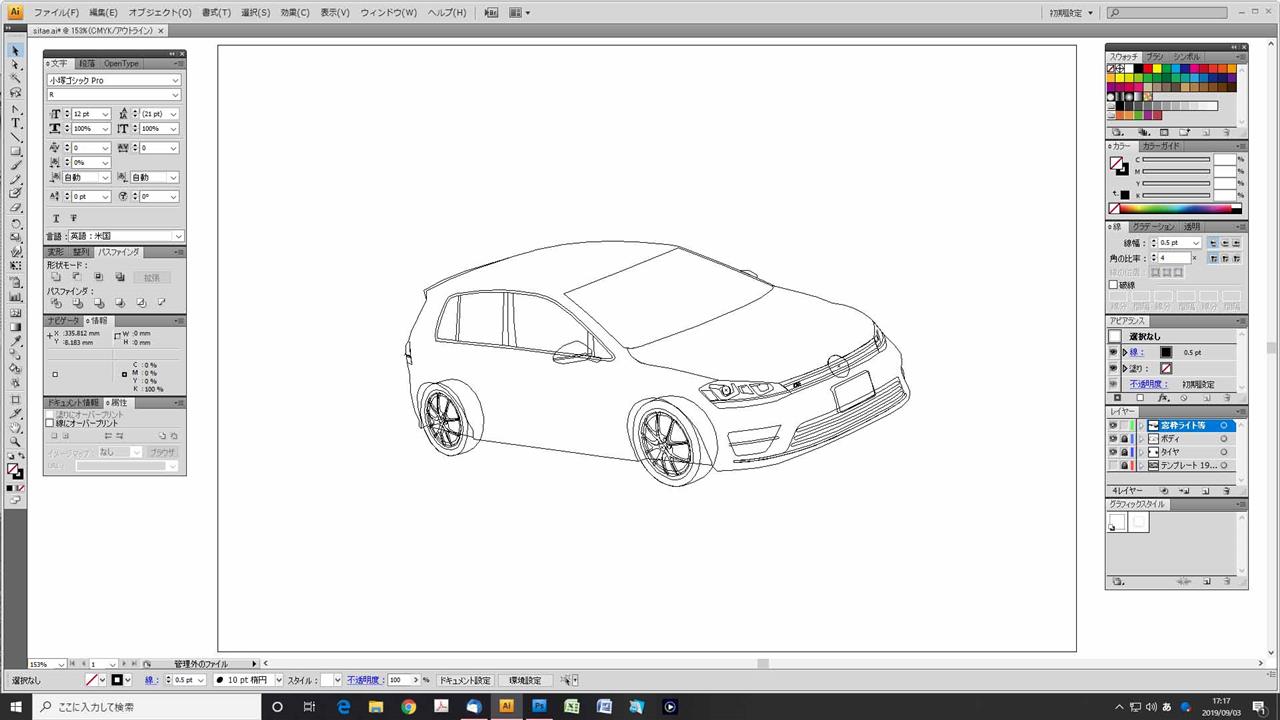Select the Rotate tool
This screenshot has height=720, width=1280.
tap(16, 223)
